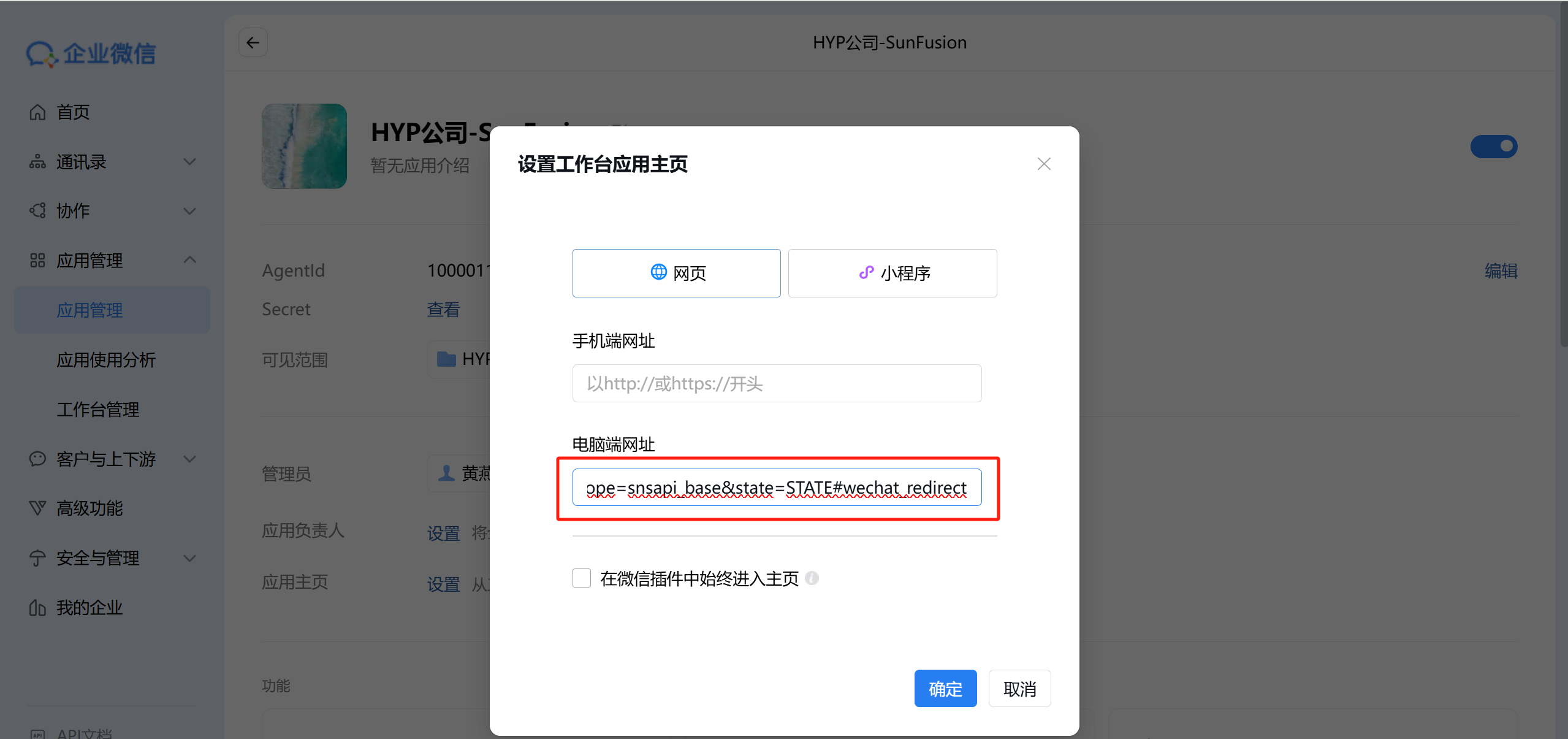The image size is (1568, 739).
Task: Click the 客户与上下游 chat bubble icon
Action: [x=37, y=459]
